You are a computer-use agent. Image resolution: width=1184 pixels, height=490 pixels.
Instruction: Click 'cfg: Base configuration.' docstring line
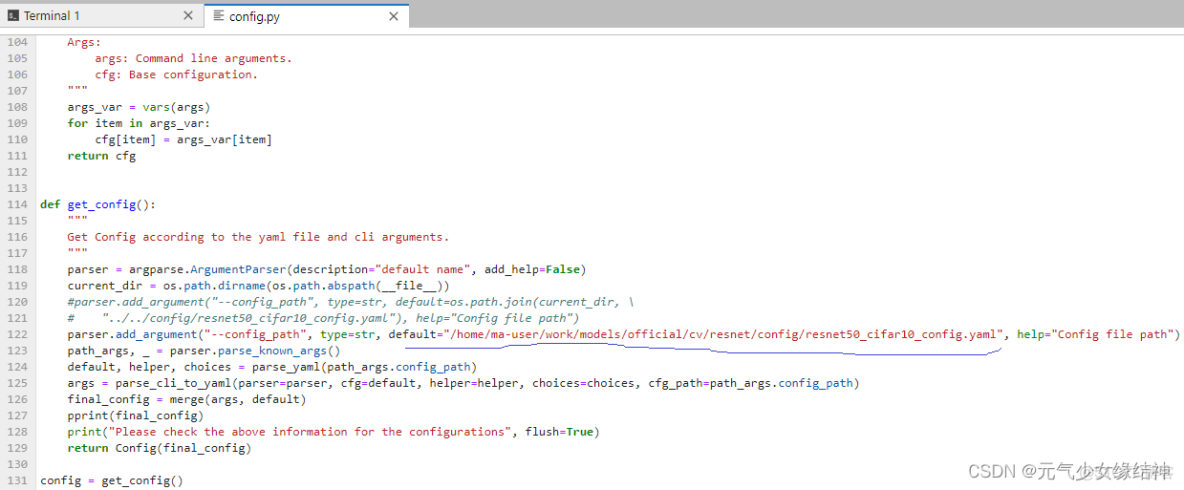(x=177, y=75)
